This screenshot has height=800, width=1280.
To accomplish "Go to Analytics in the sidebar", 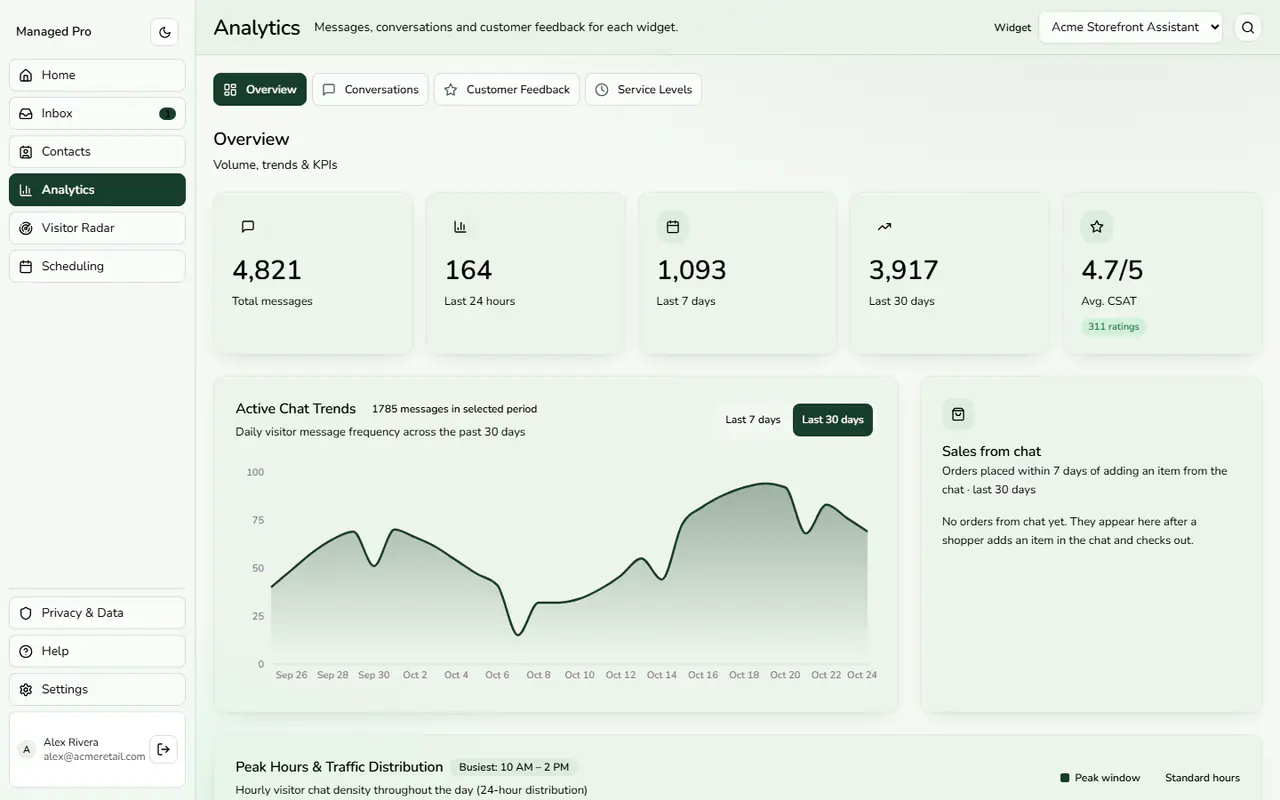I will tap(97, 190).
